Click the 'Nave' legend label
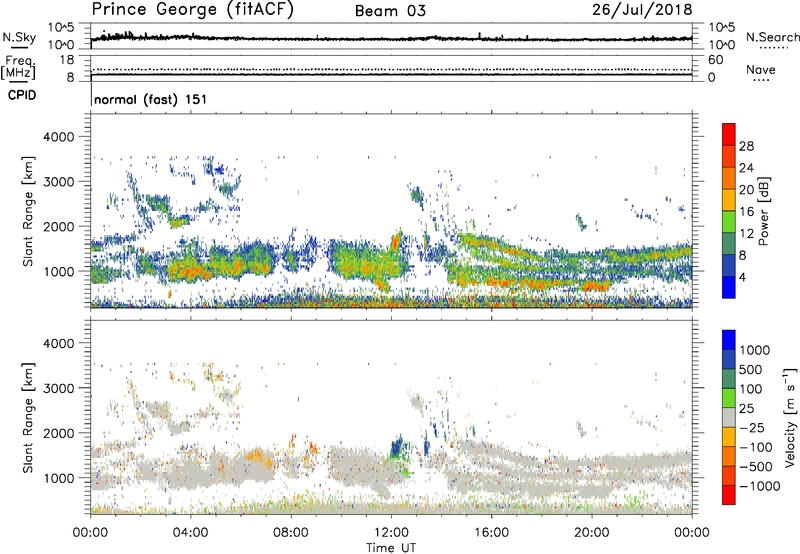This screenshot has width=800, height=554. coord(761,70)
